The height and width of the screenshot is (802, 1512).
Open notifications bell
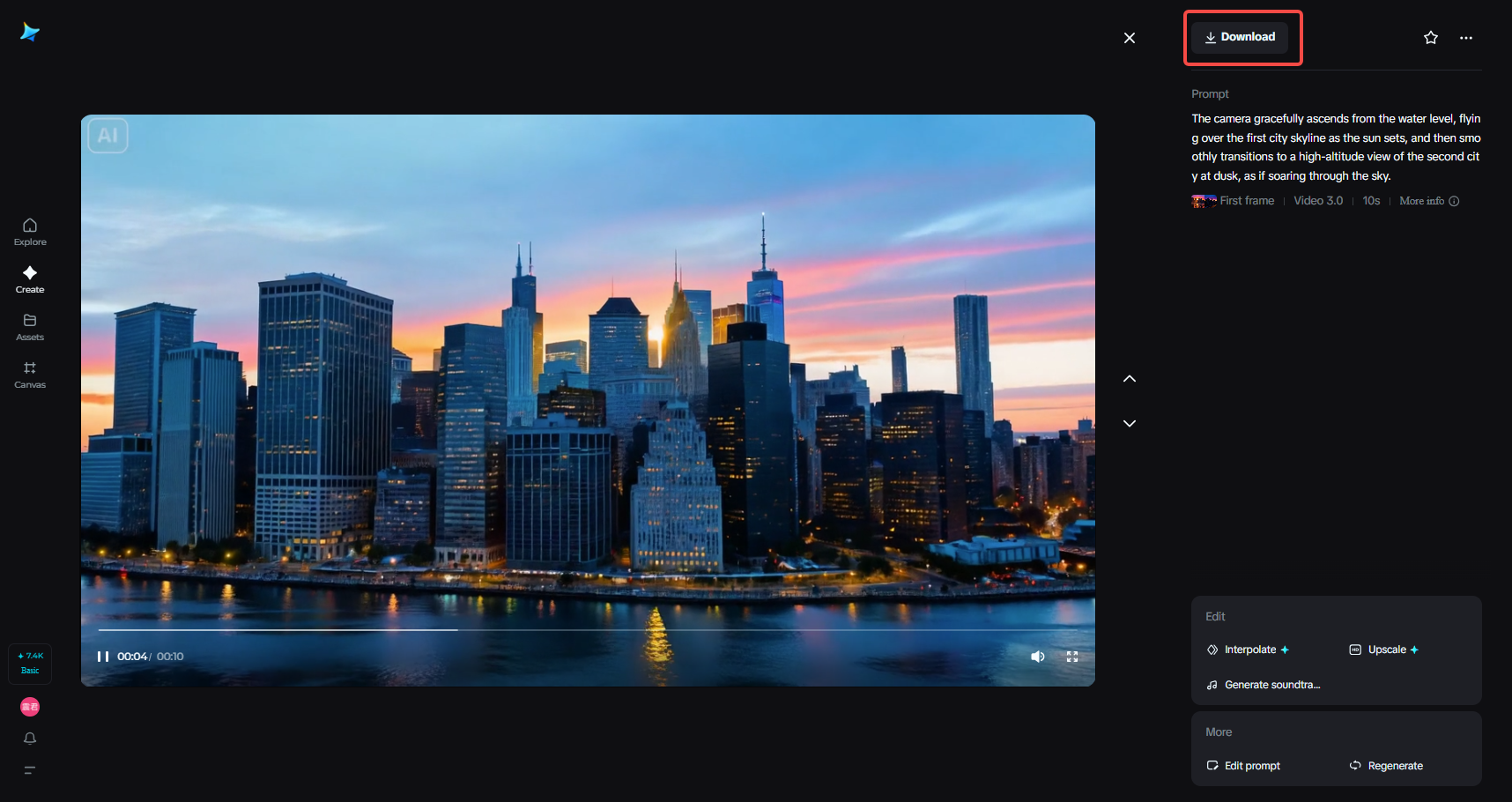[30, 739]
